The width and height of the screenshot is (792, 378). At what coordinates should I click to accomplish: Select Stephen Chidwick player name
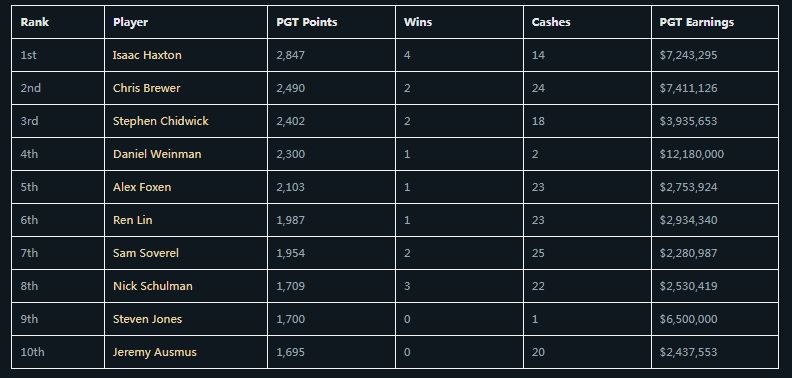pyautogui.click(x=161, y=121)
